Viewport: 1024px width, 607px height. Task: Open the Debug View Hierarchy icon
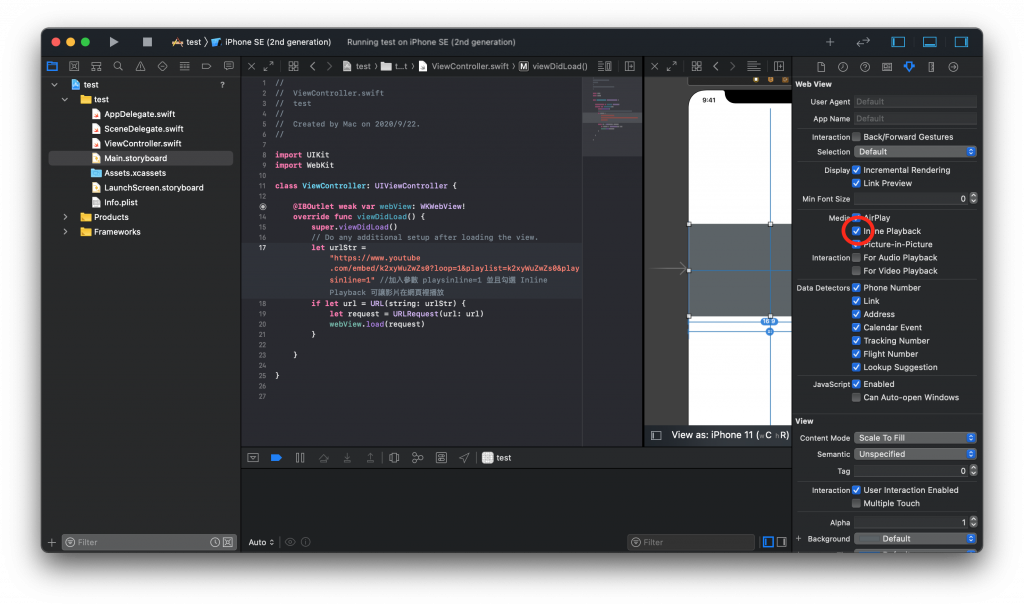pyautogui.click(x=395, y=458)
